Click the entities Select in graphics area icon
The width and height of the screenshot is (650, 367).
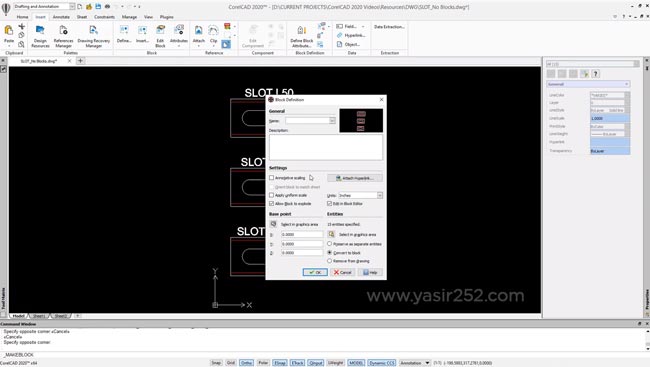[331, 234]
